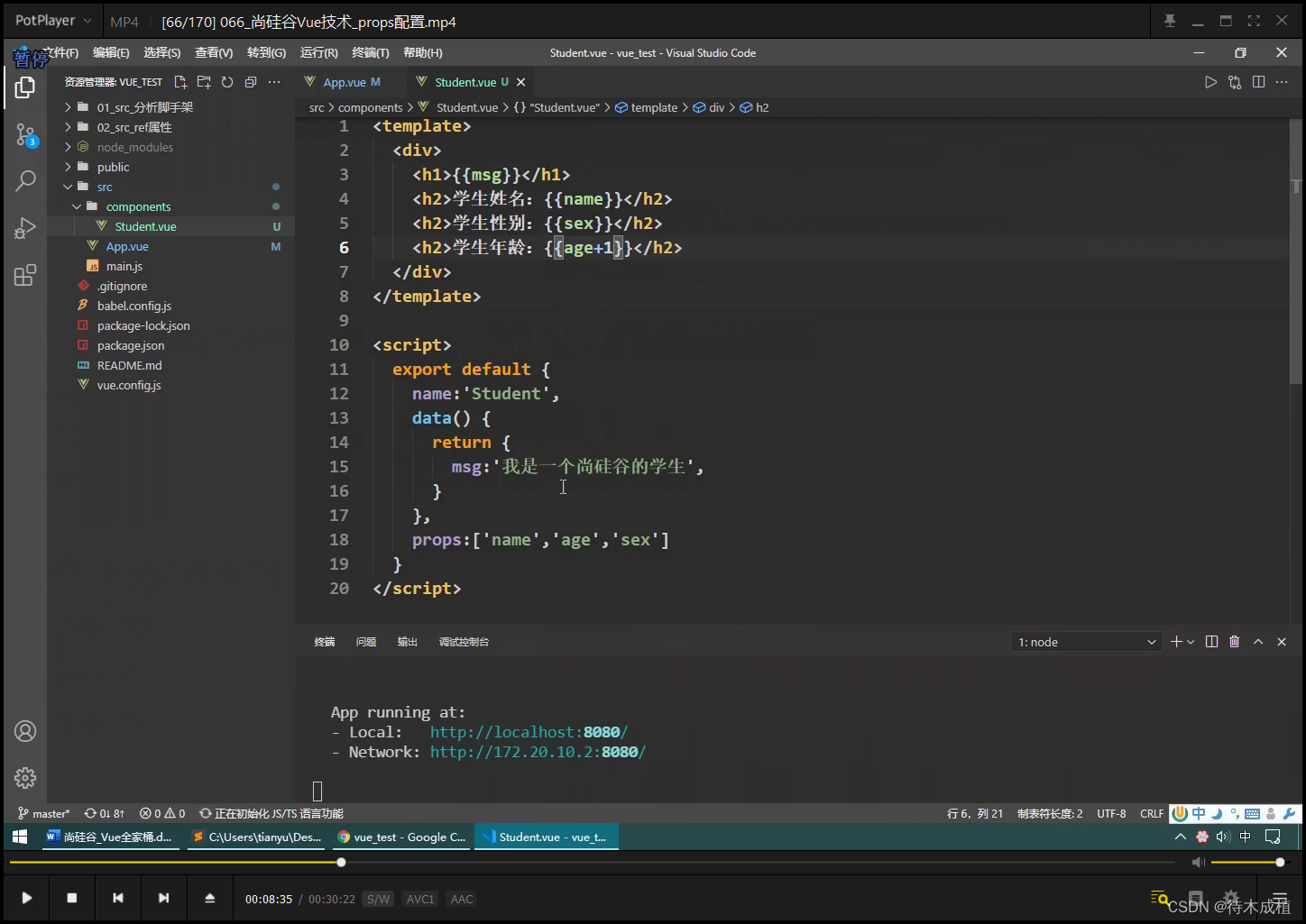Screen dimensions: 1306x924
Task: Open Source Control view with badge
Action: 25,136
